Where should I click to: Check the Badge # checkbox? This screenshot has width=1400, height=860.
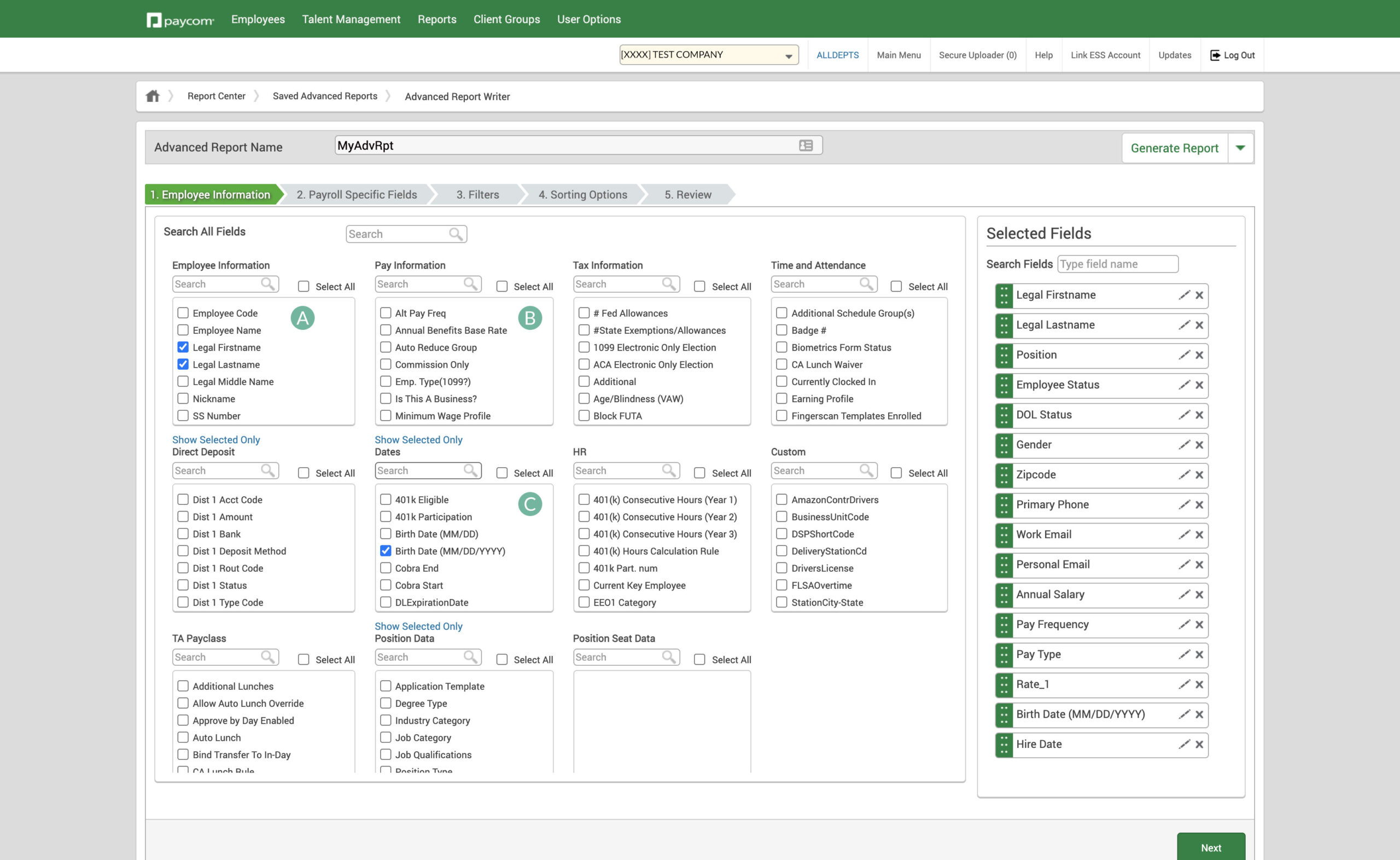tap(781, 330)
